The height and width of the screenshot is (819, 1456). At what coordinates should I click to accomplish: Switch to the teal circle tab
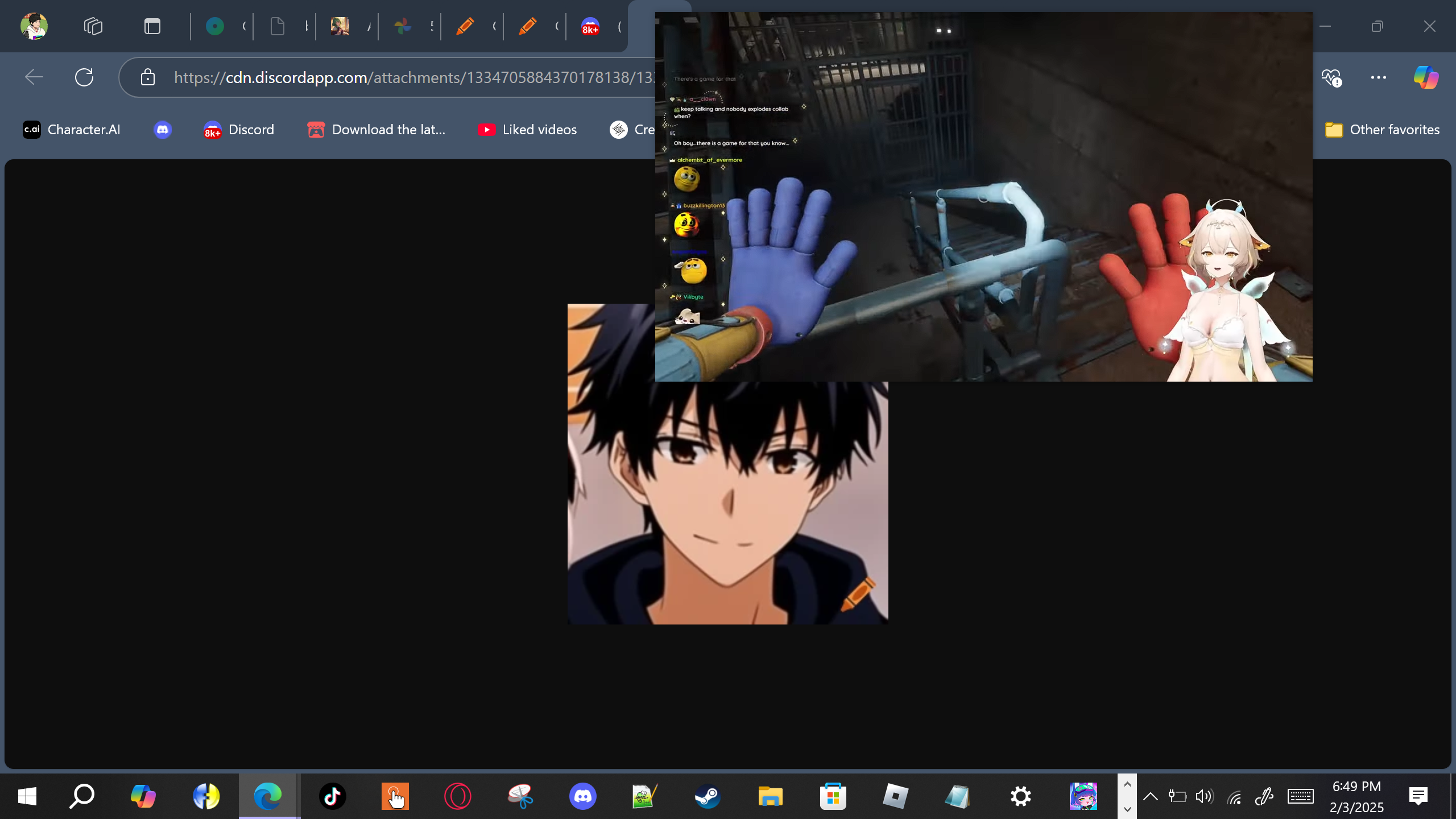point(215,26)
